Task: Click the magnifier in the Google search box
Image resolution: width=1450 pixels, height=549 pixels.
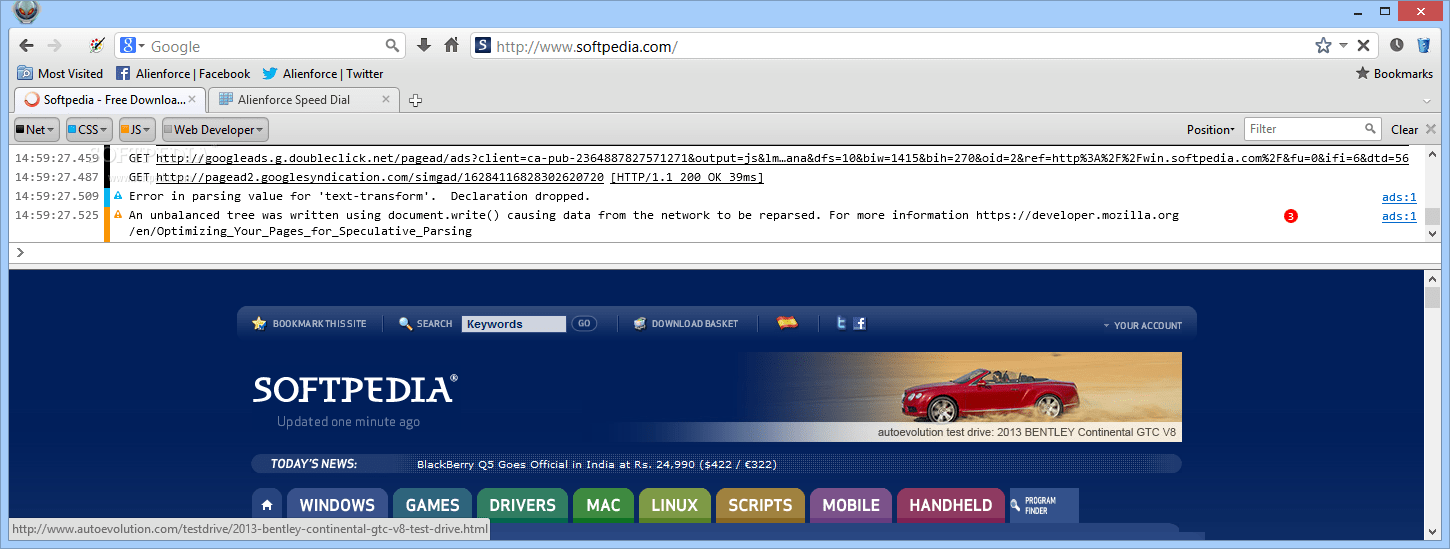Action: click(x=393, y=46)
